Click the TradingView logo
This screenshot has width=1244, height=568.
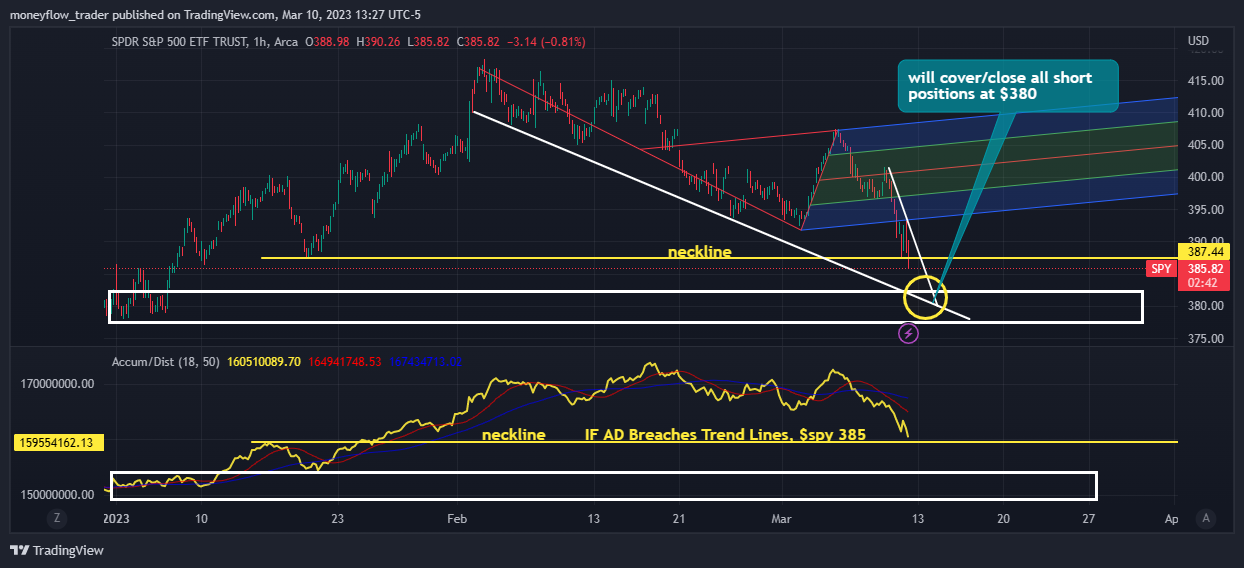(57, 550)
